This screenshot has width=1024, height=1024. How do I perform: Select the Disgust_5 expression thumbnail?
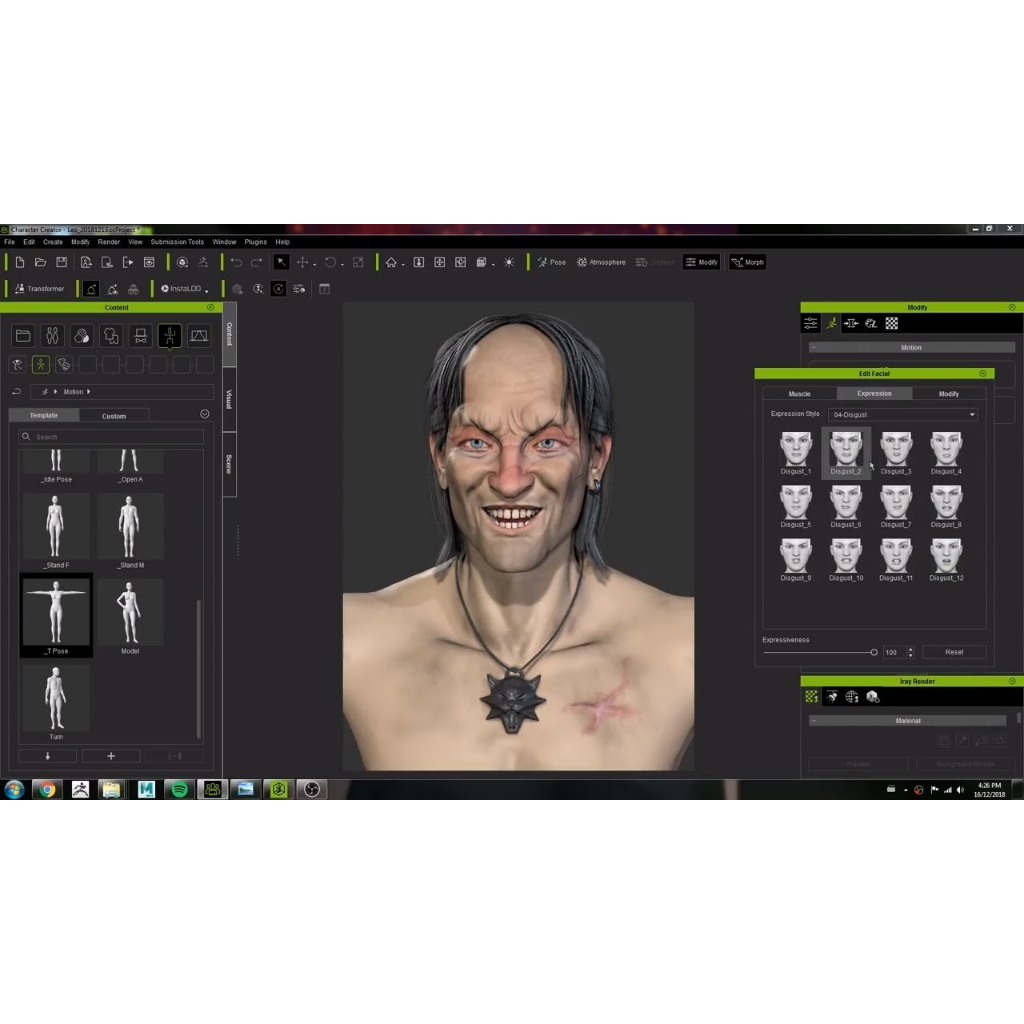[795, 506]
